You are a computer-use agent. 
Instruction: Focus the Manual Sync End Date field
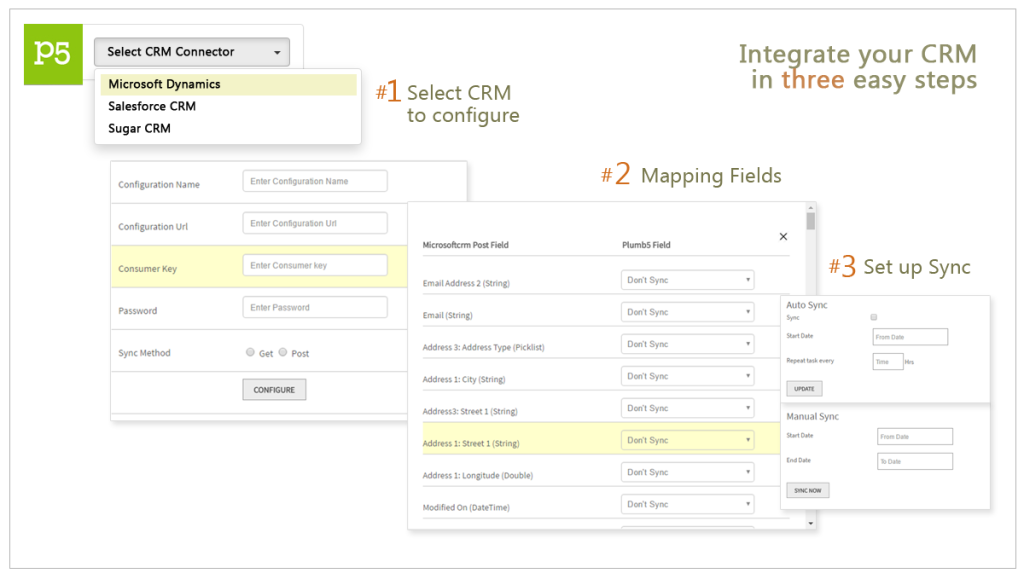tap(915, 462)
